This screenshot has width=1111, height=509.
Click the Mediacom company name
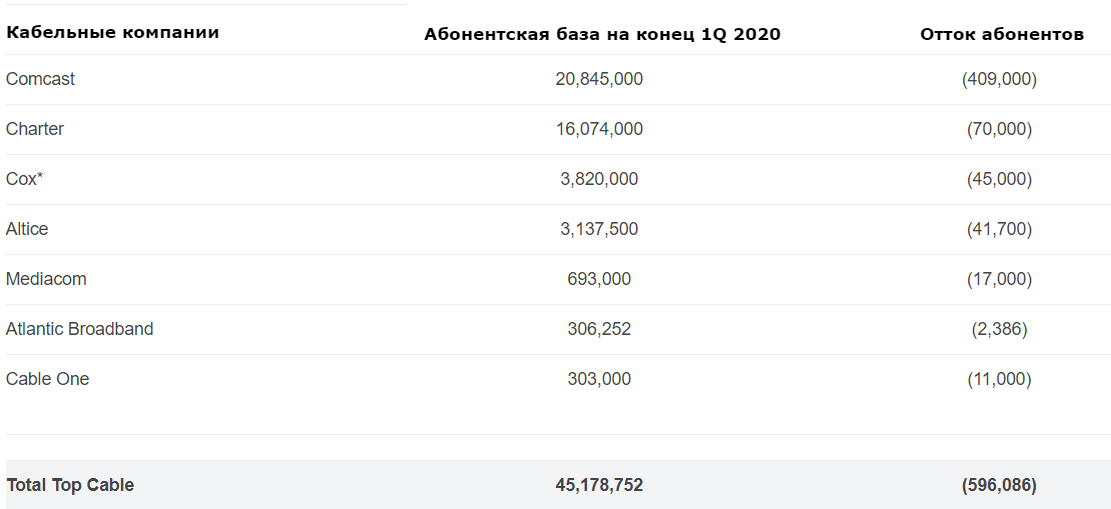46,279
